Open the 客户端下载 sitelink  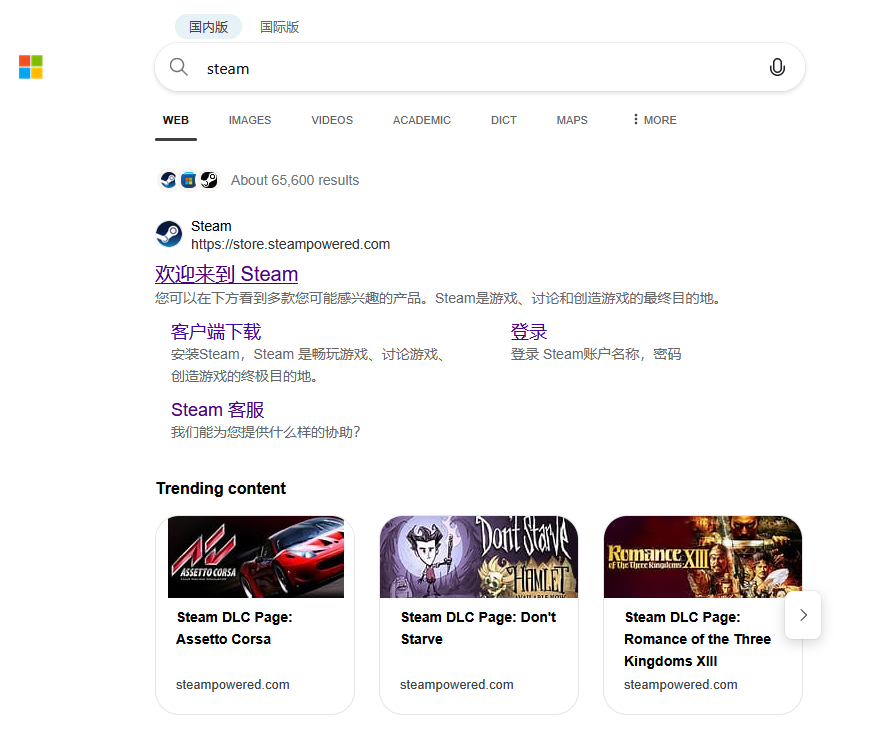216,332
